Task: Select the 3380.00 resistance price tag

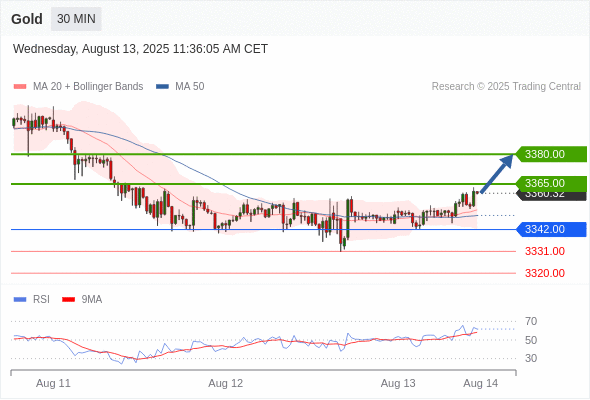Action: click(551, 154)
